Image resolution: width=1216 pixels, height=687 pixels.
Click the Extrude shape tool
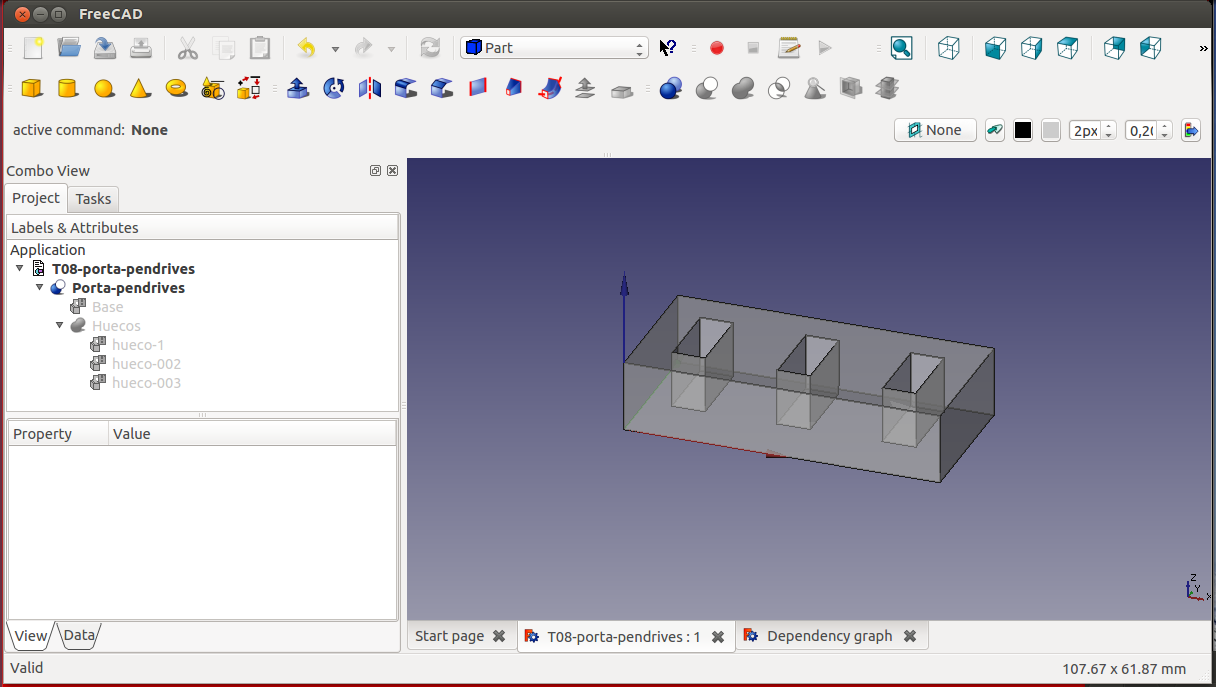point(298,89)
